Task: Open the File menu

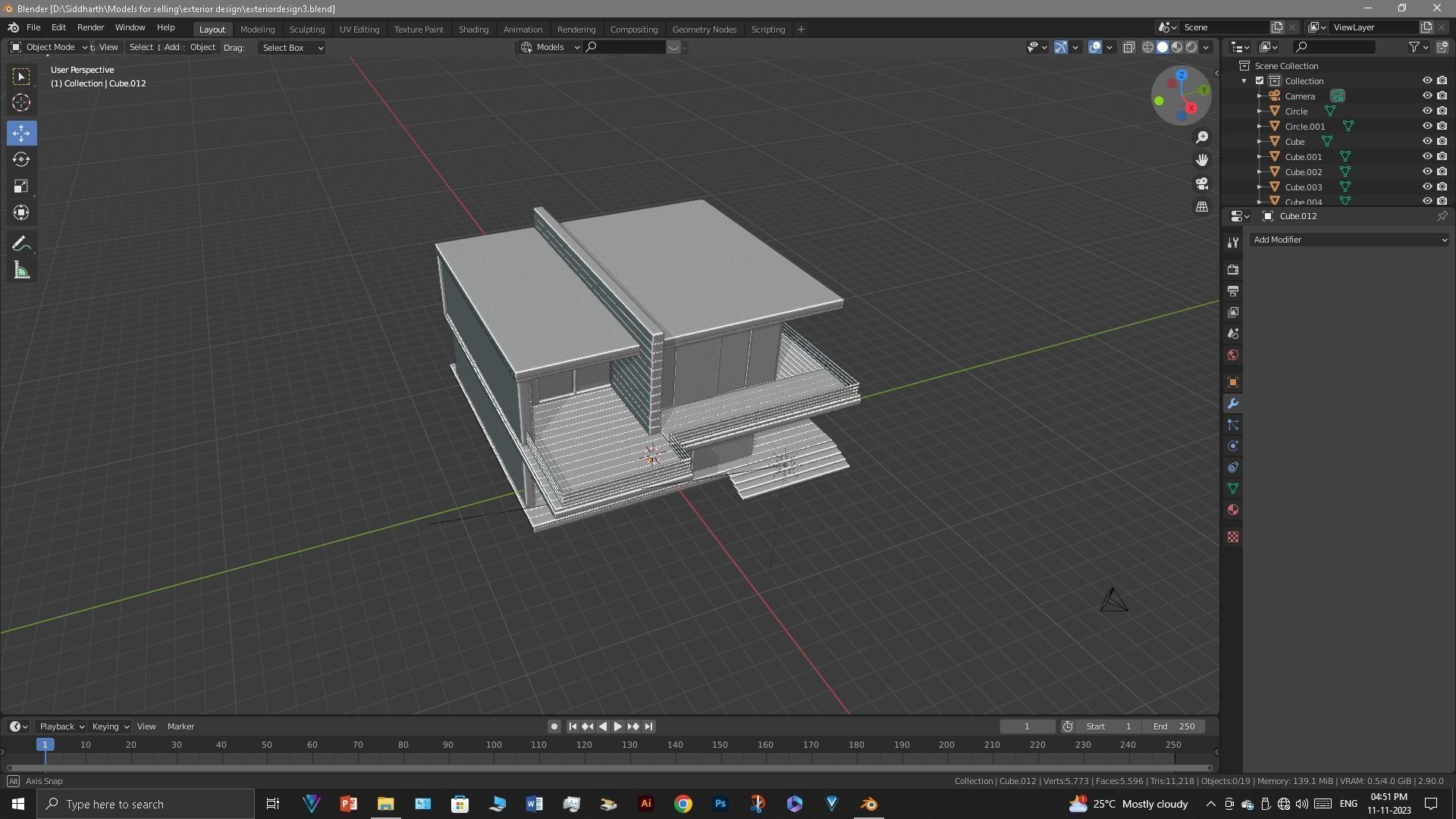Action: click(x=33, y=27)
